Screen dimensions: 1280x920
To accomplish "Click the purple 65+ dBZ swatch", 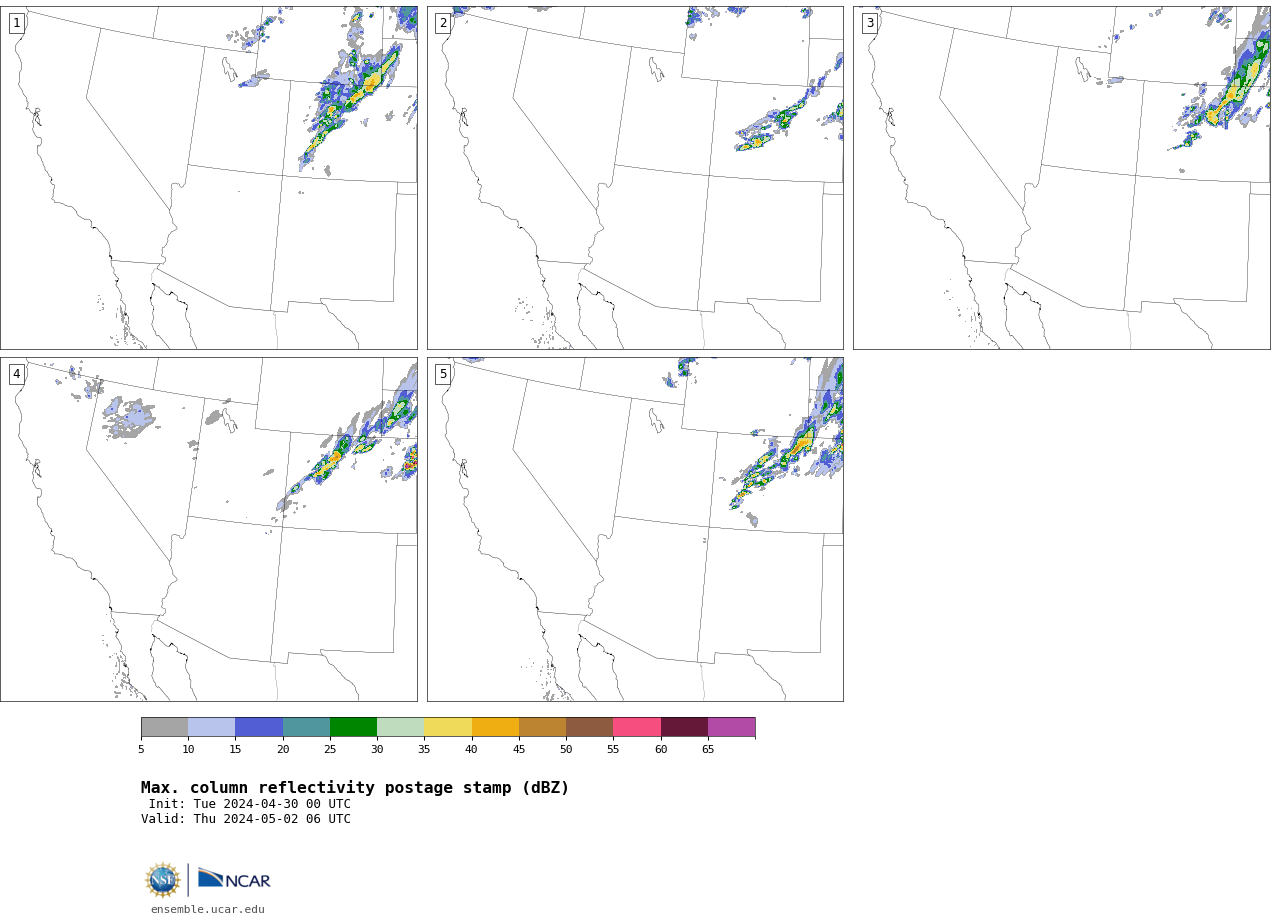I will click(732, 727).
